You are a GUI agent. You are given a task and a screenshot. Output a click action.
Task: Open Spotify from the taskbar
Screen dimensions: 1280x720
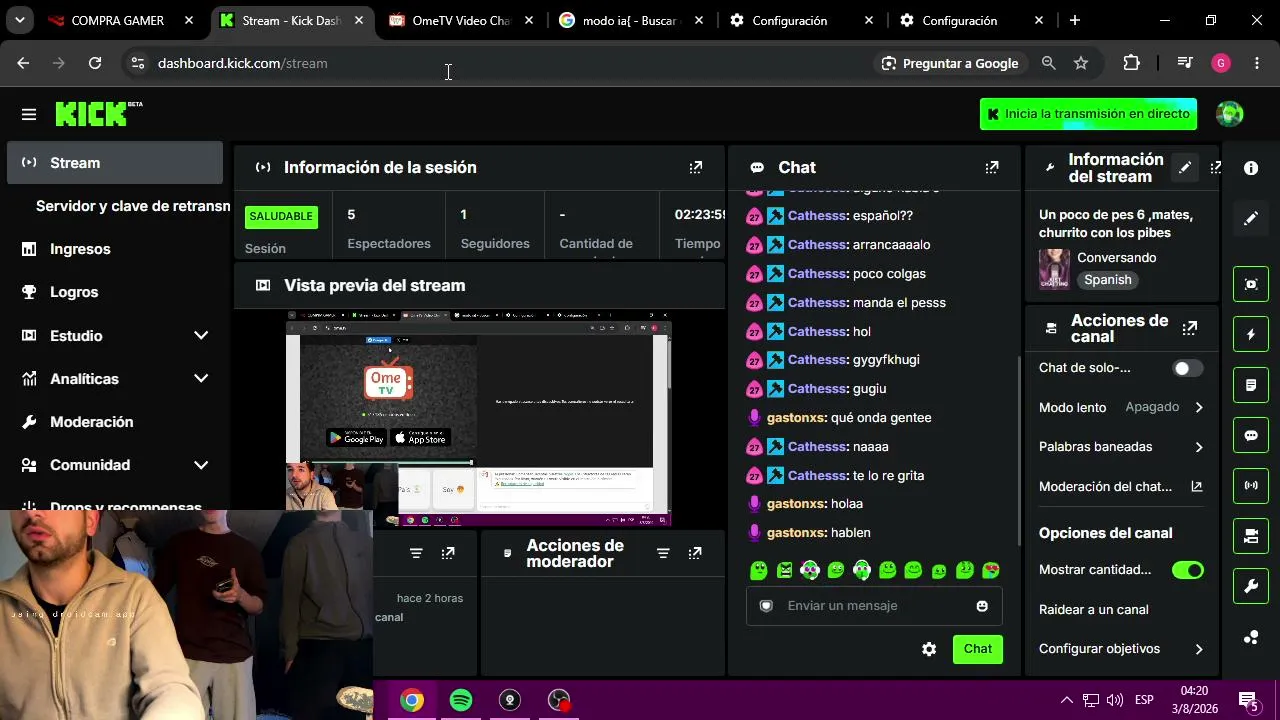461,700
